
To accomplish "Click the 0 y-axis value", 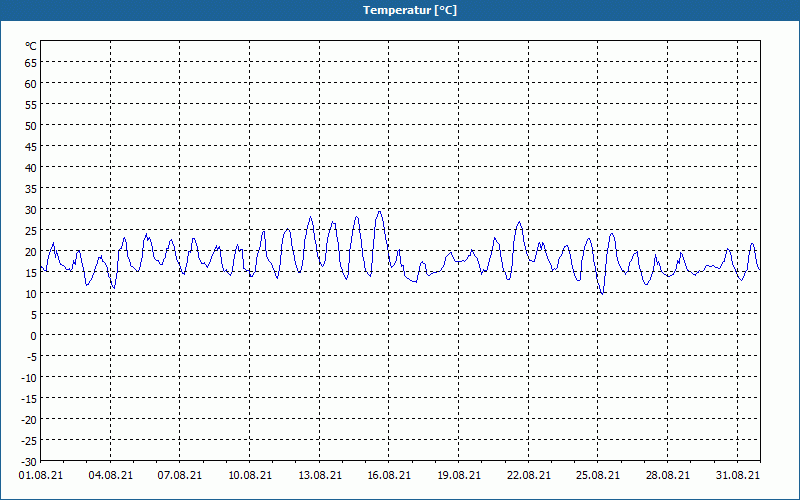I will (x=34, y=336).
